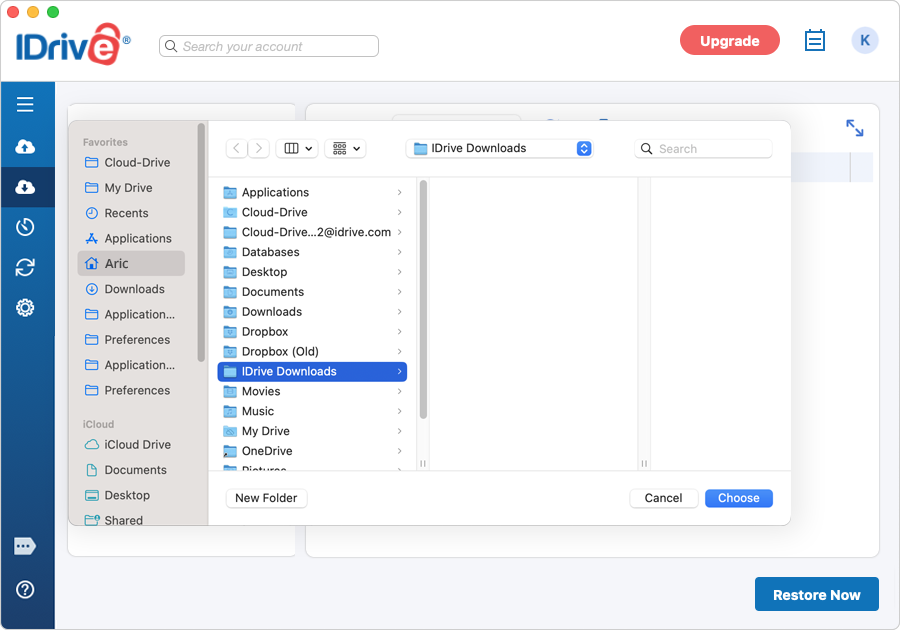The height and width of the screenshot is (630, 900).
Task: Select the cloud restore download icon
Action: click(x=25, y=187)
